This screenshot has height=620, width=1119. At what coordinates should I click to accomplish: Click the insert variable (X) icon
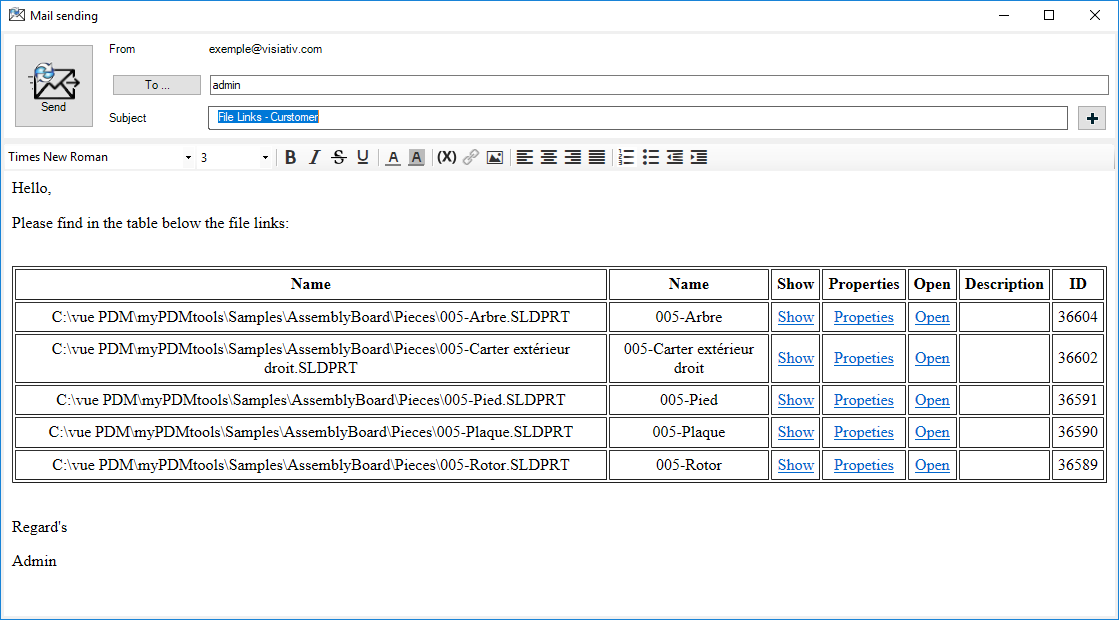(x=447, y=157)
